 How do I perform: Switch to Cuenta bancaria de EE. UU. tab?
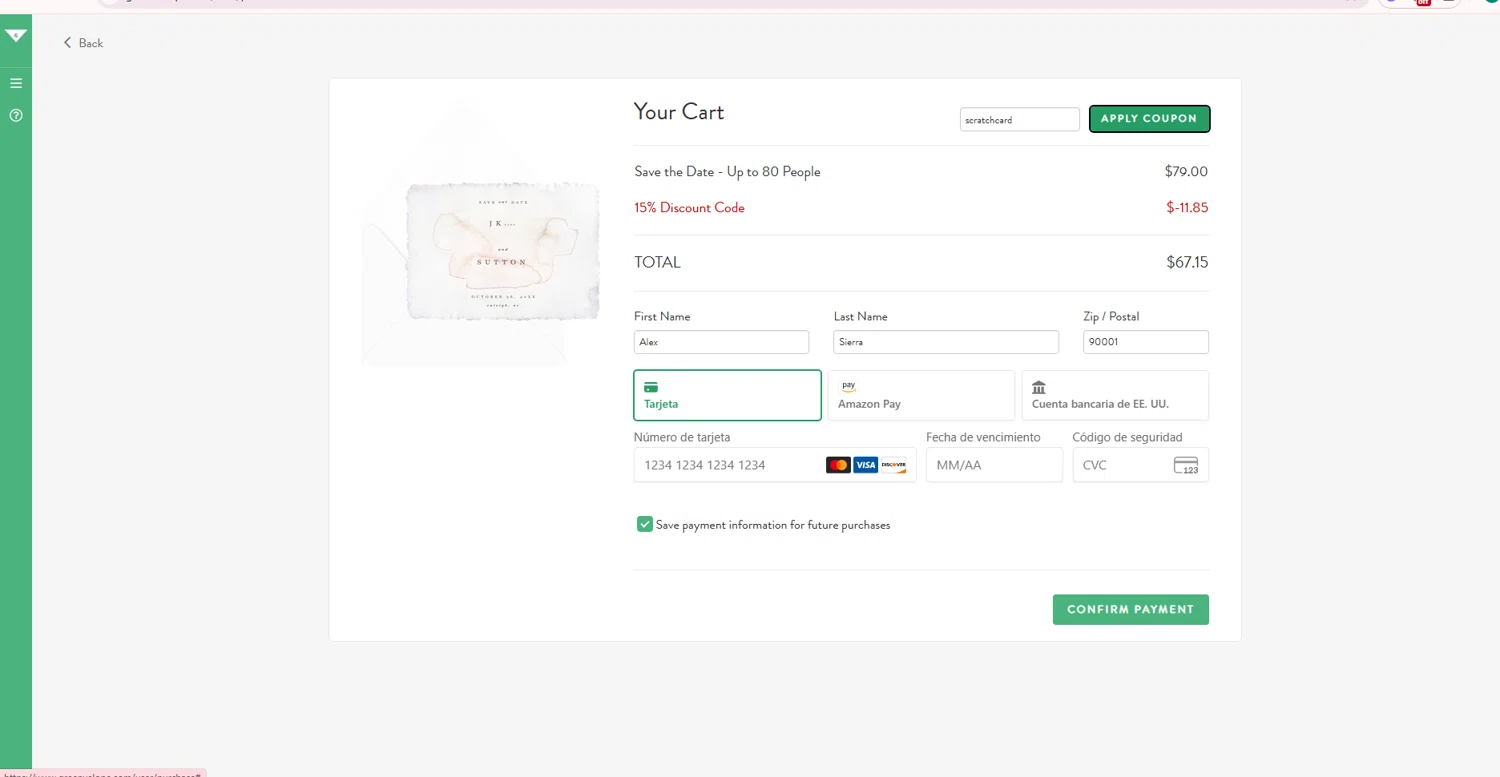click(1114, 395)
